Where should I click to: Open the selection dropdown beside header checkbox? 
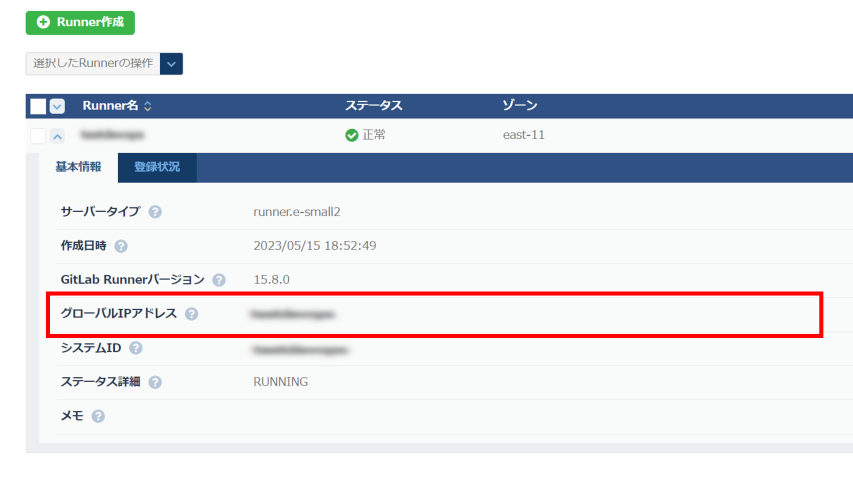click(57, 106)
